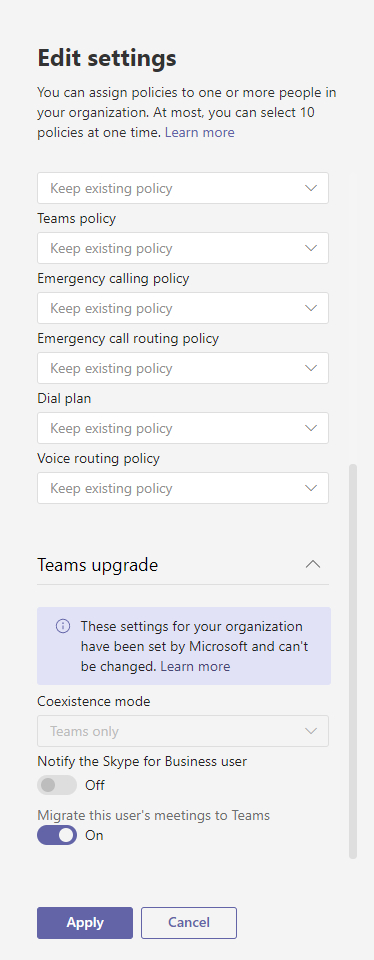374x960 pixels.
Task: Collapse the Teams upgrade section chevron
Action: (x=313, y=564)
